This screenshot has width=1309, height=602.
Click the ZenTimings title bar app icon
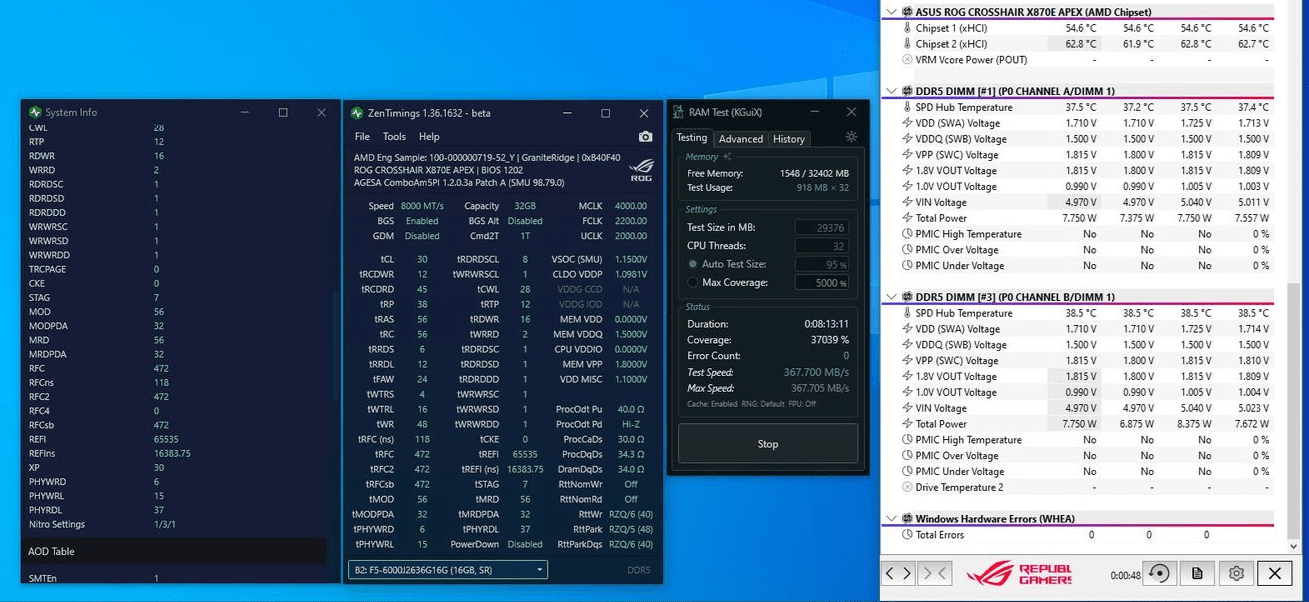[x=357, y=112]
